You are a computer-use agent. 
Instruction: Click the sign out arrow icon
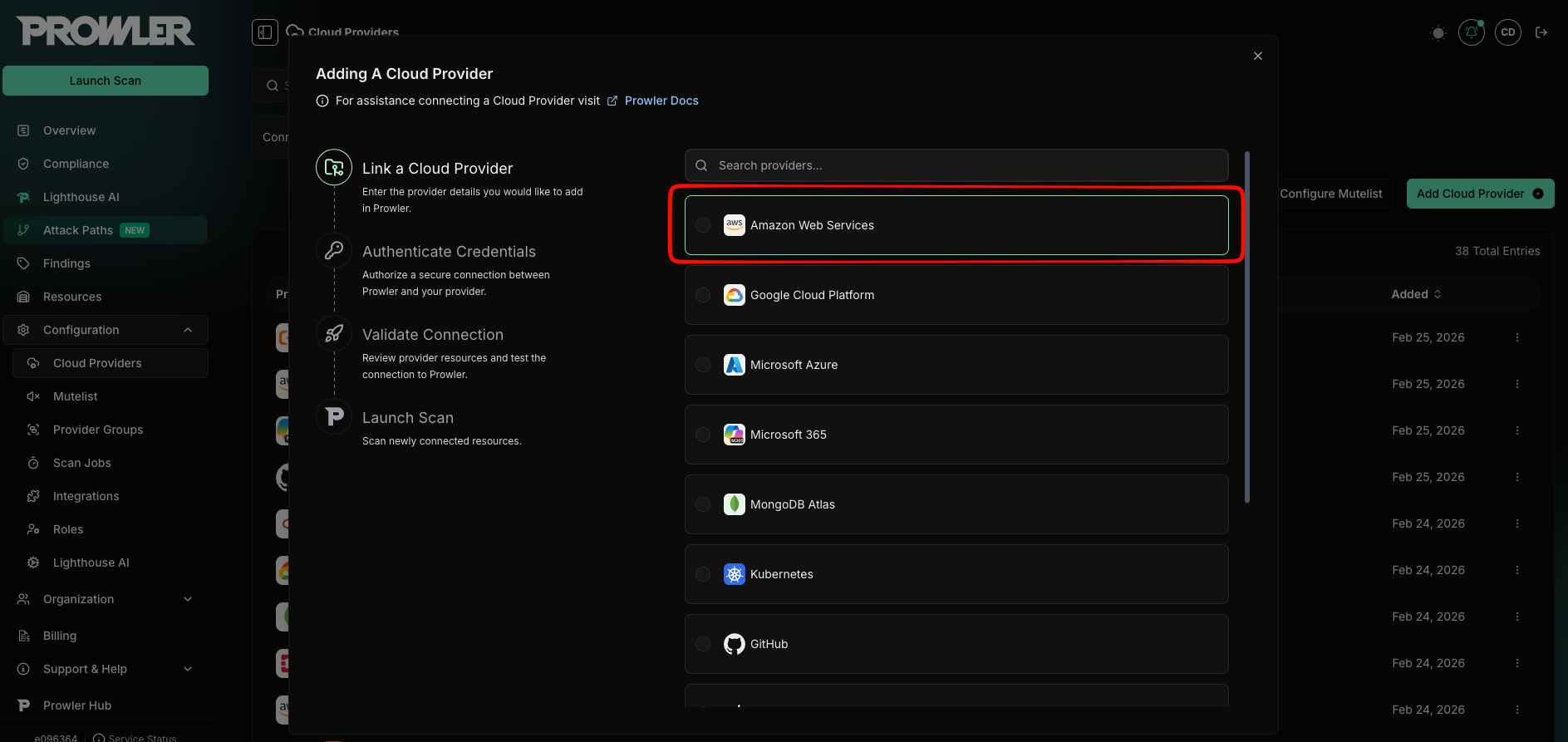tap(1541, 32)
